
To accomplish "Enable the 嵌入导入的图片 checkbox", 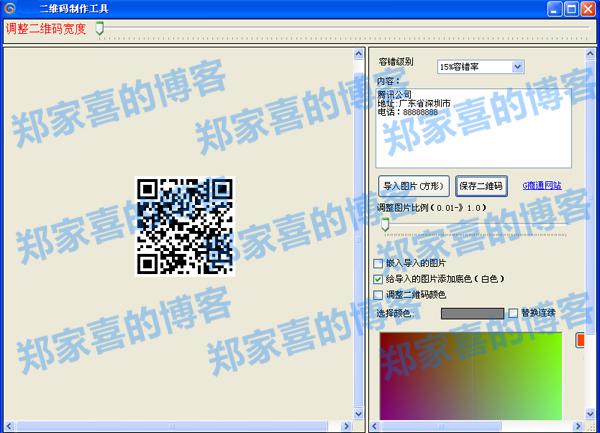I will point(378,264).
